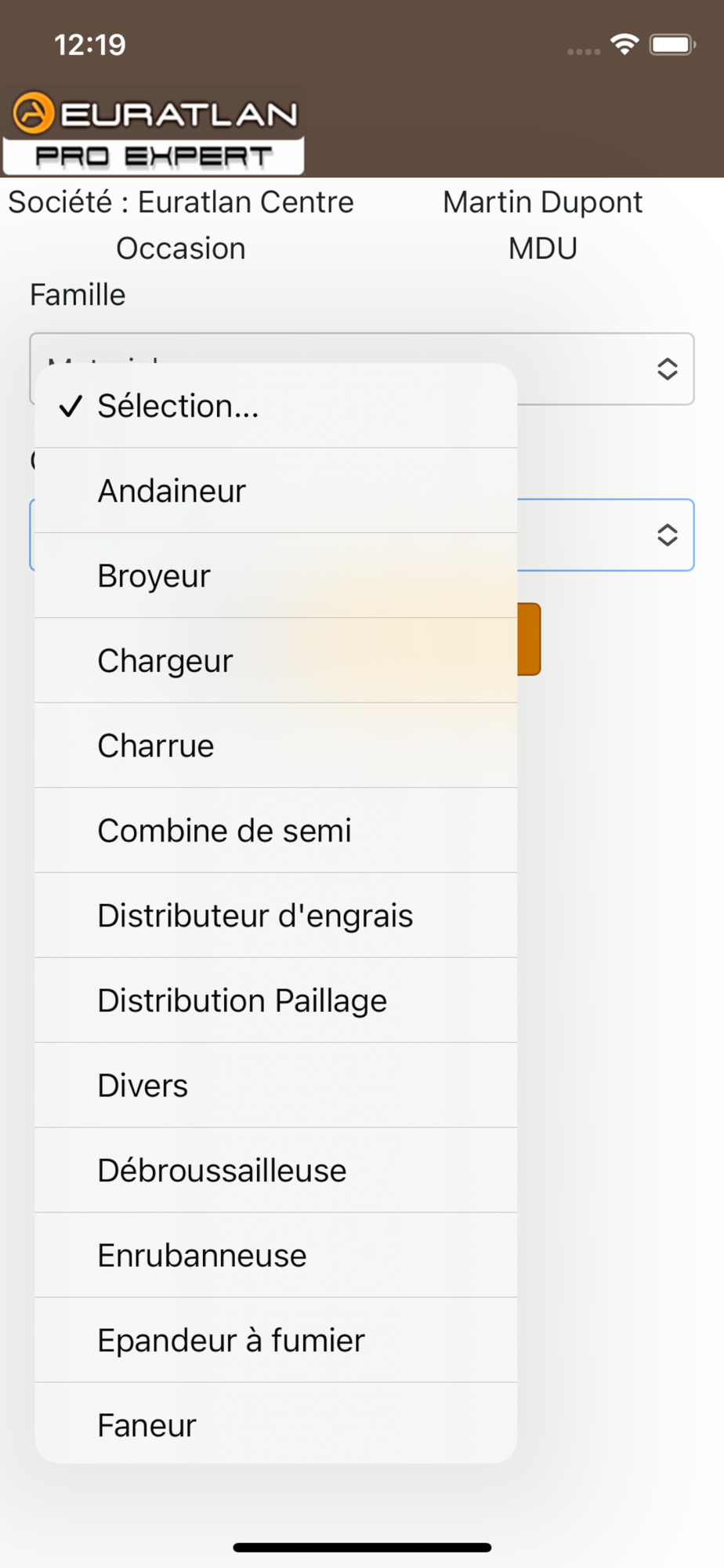Tap the Wi-Fi status icon

coord(624,45)
